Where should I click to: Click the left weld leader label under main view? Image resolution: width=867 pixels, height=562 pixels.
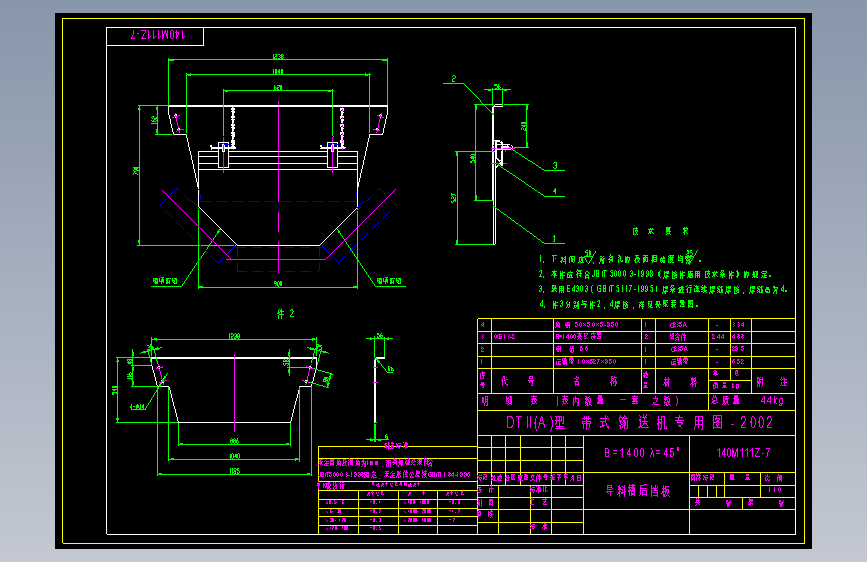point(165,281)
